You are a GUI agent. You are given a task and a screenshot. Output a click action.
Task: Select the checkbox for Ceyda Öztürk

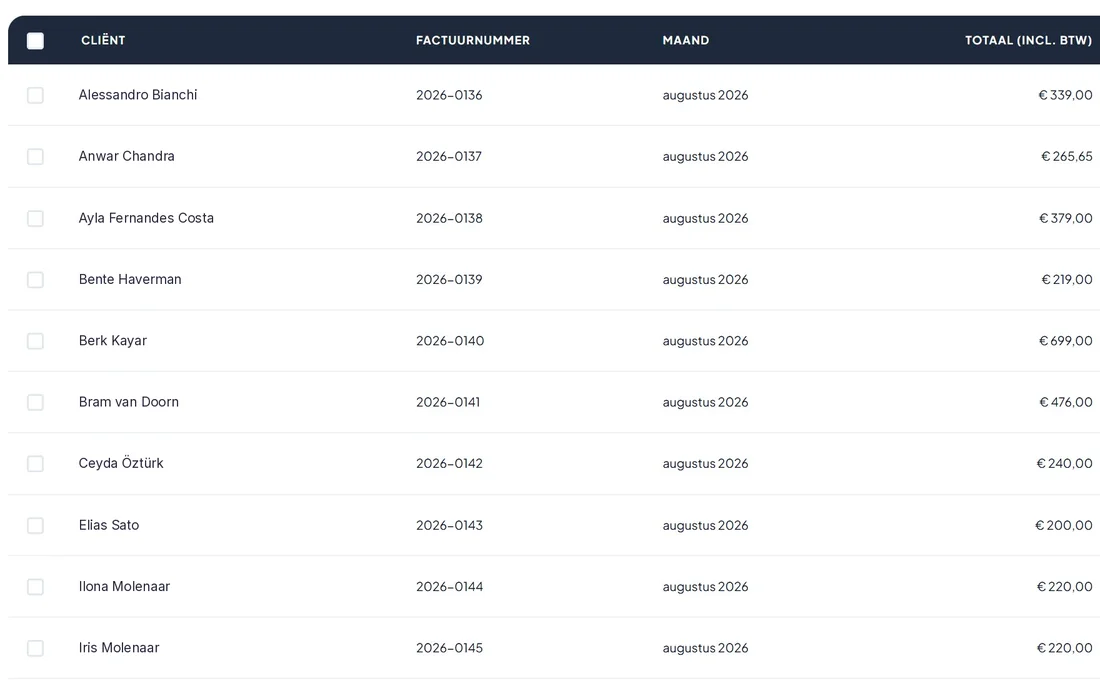pyautogui.click(x=35, y=464)
